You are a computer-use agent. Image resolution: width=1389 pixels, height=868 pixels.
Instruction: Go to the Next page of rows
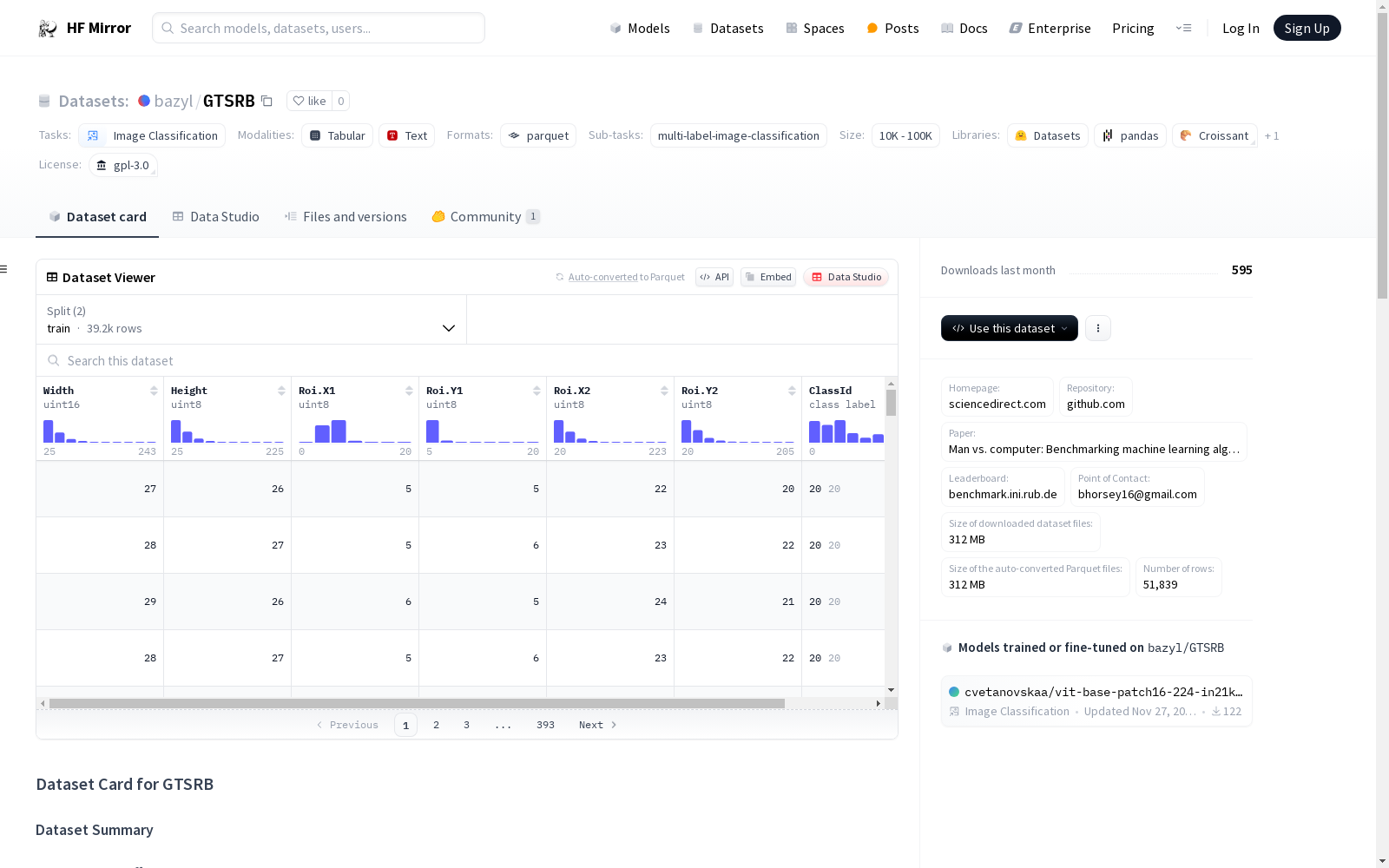click(597, 725)
